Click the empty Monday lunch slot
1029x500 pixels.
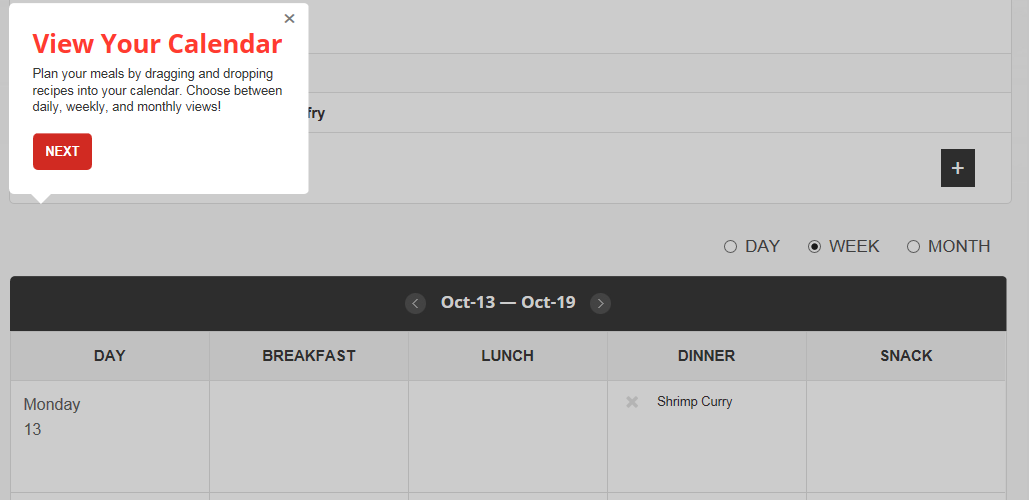pos(507,435)
